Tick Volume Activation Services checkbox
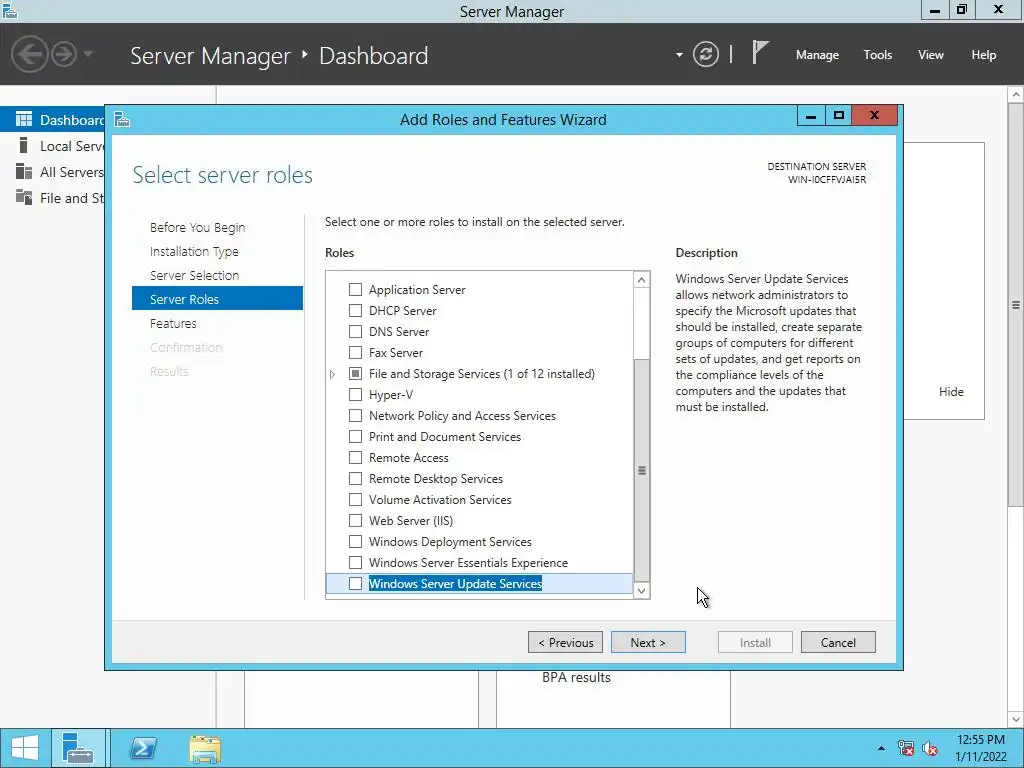 [x=355, y=500]
